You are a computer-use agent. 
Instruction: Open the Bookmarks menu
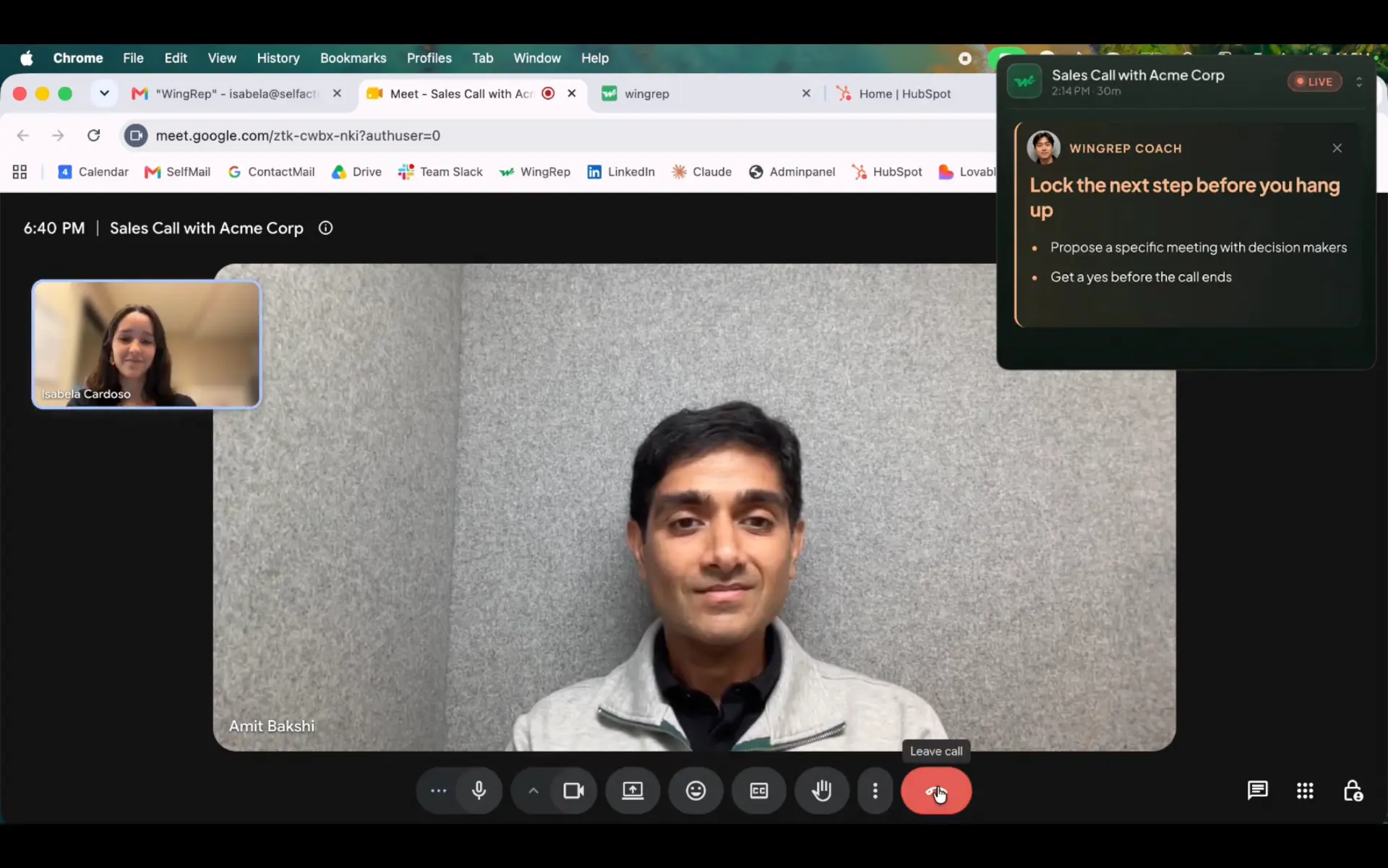353,58
